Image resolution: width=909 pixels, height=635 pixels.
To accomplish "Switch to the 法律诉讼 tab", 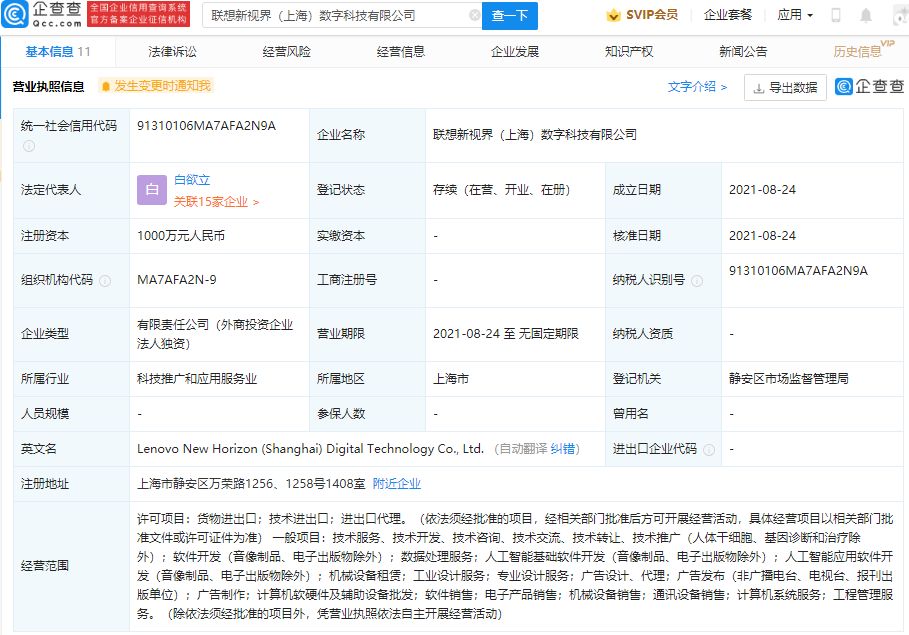I will (172, 51).
